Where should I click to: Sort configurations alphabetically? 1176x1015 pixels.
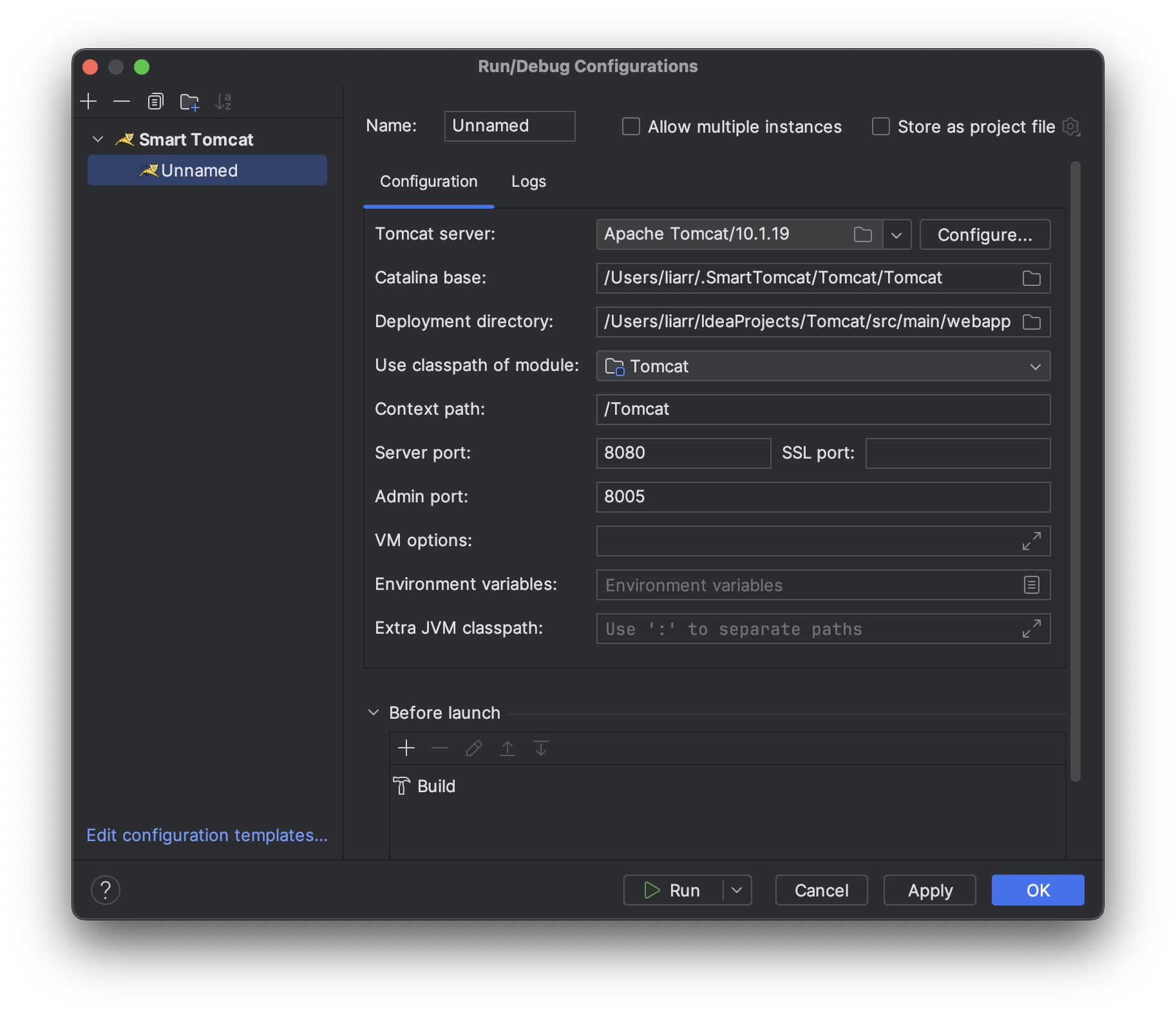[223, 101]
